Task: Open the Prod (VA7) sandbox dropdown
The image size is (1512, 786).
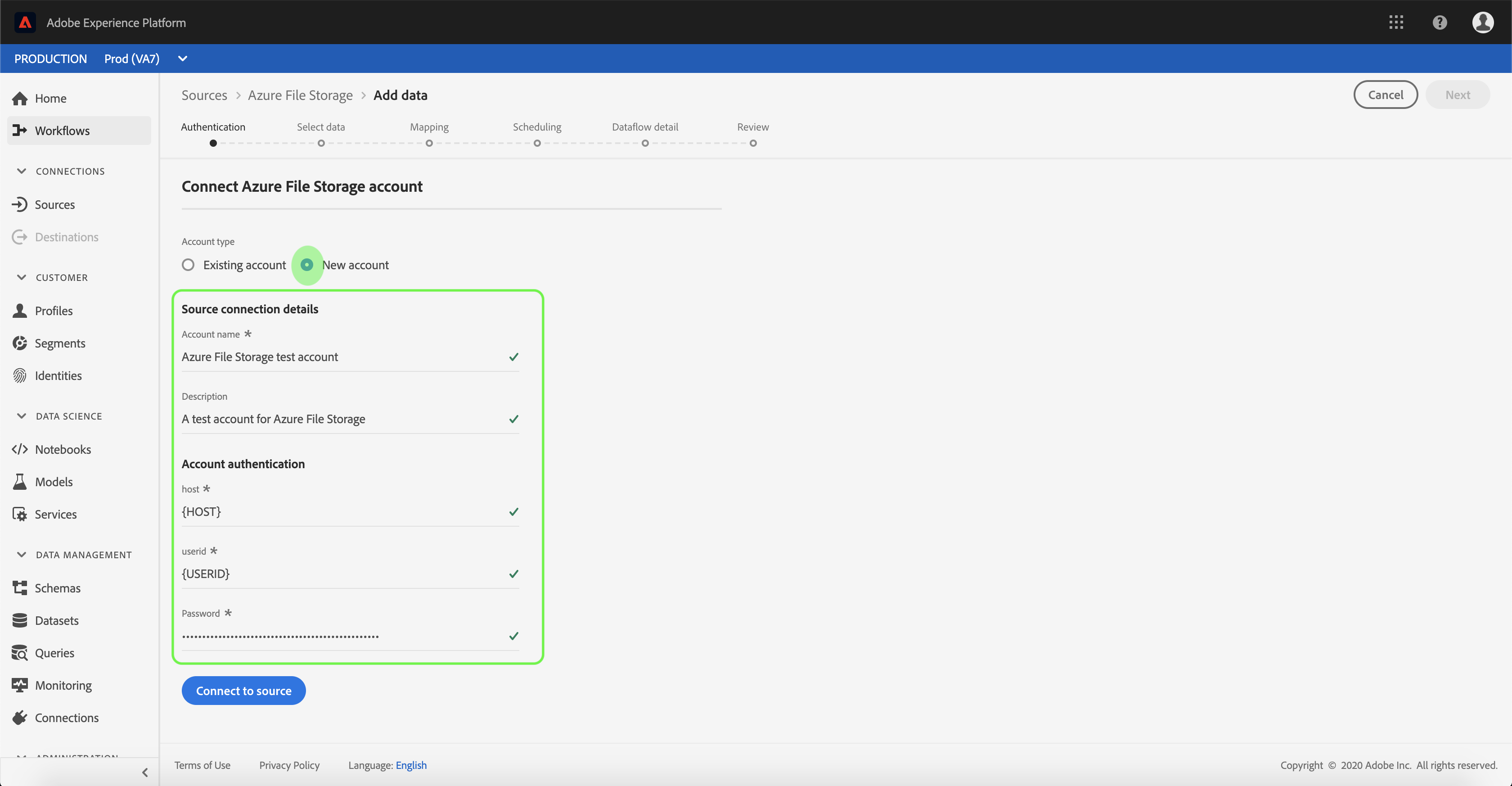Action: pos(183,59)
